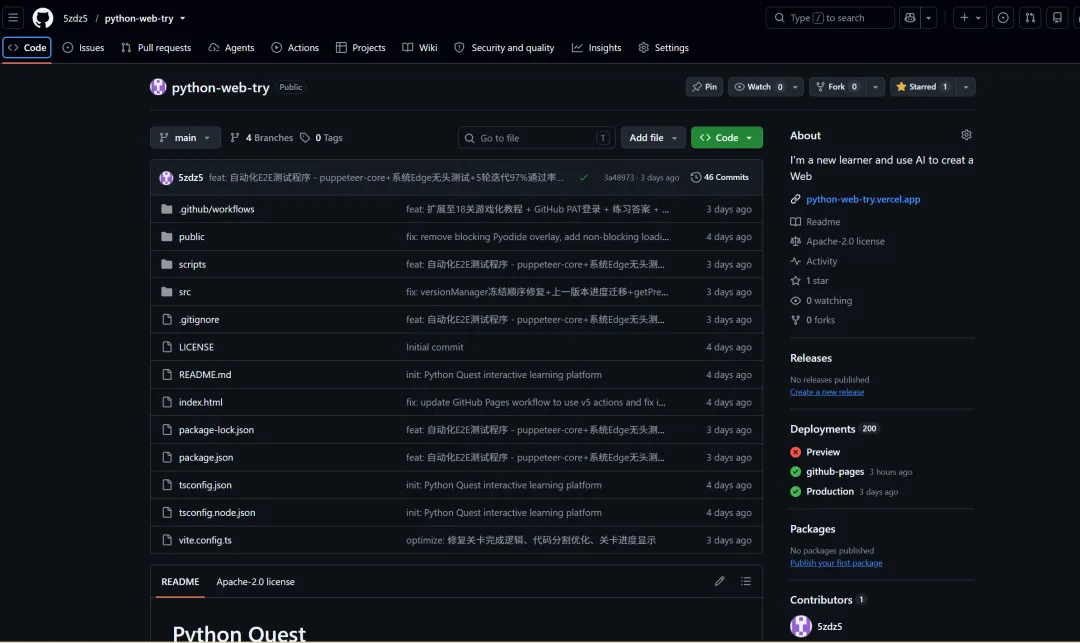Open python-web-try.vercel.app link
The image size is (1080, 643).
tap(863, 199)
